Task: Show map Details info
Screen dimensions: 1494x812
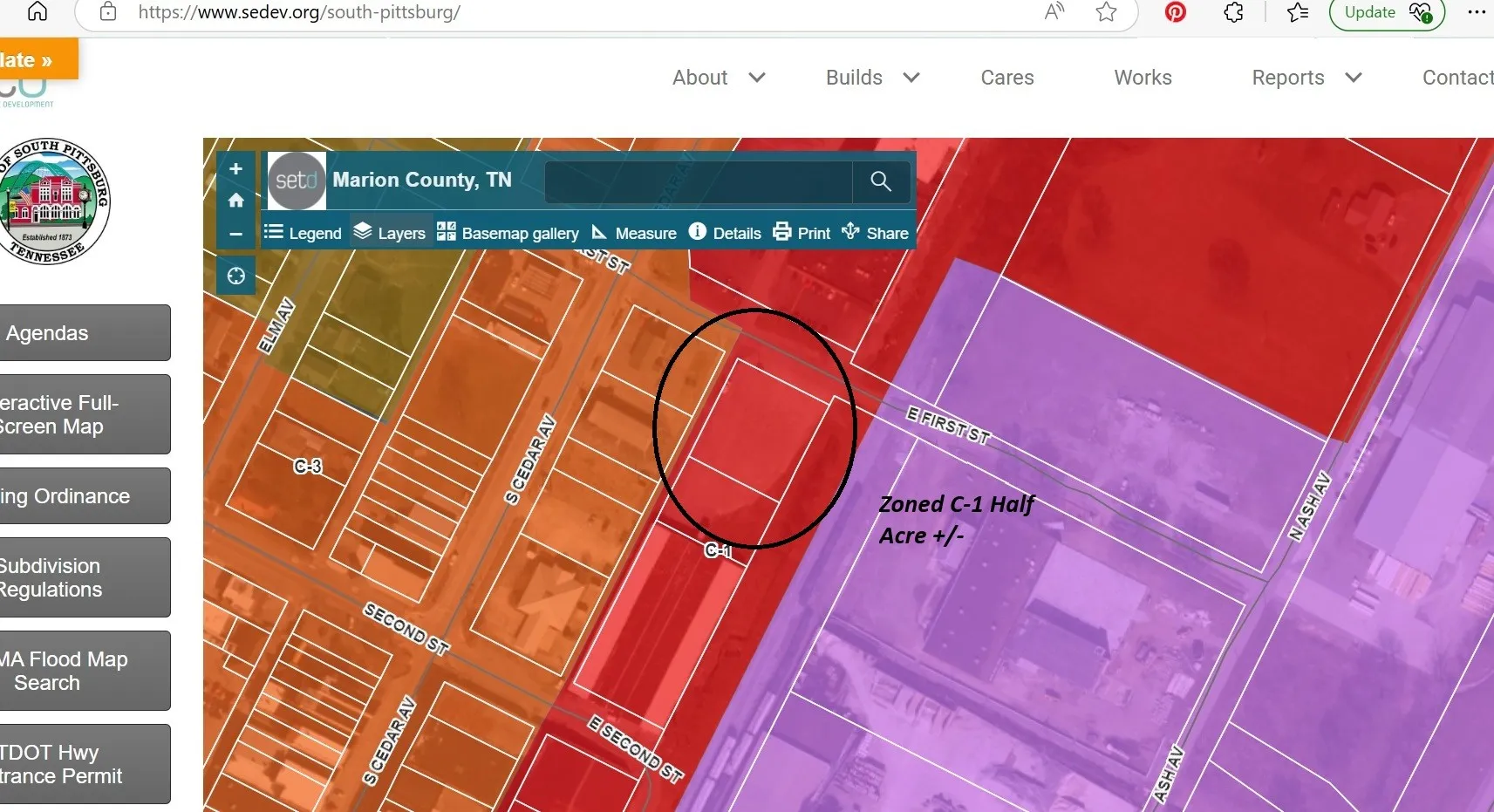Action: pyautogui.click(x=725, y=233)
